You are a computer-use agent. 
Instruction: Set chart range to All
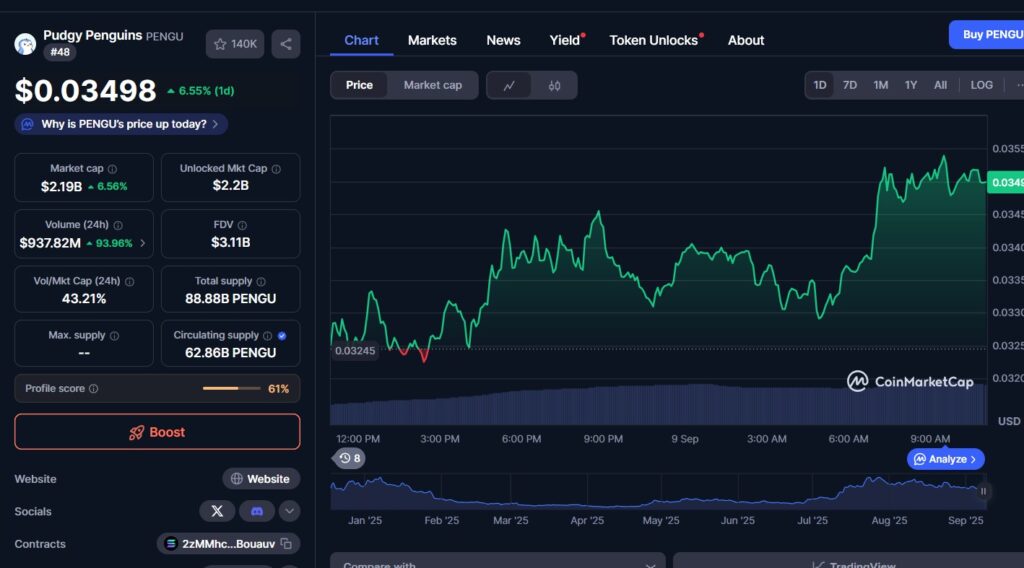point(940,85)
